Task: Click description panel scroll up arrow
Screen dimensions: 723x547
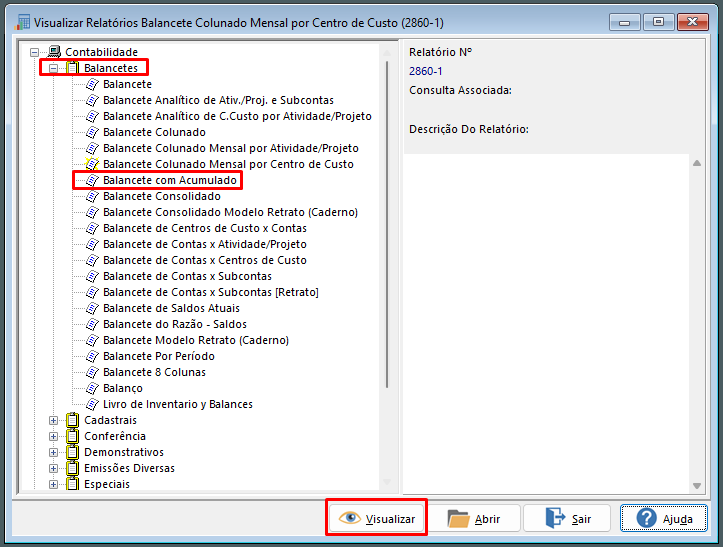Action: pyautogui.click(x=697, y=163)
